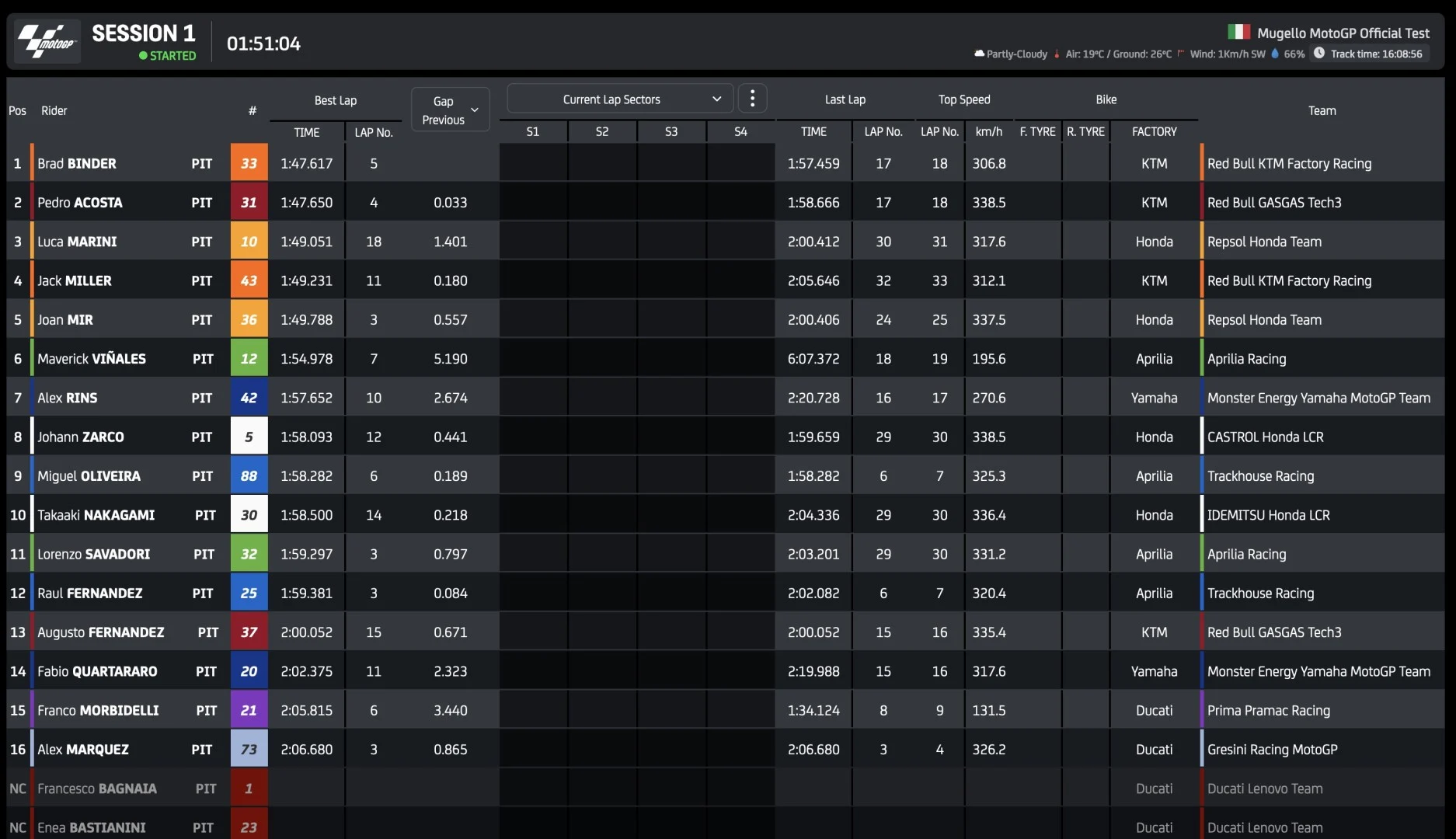Click last lap time 6:07.372
This screenshot has width=1456, height=839.
point(813,358)
